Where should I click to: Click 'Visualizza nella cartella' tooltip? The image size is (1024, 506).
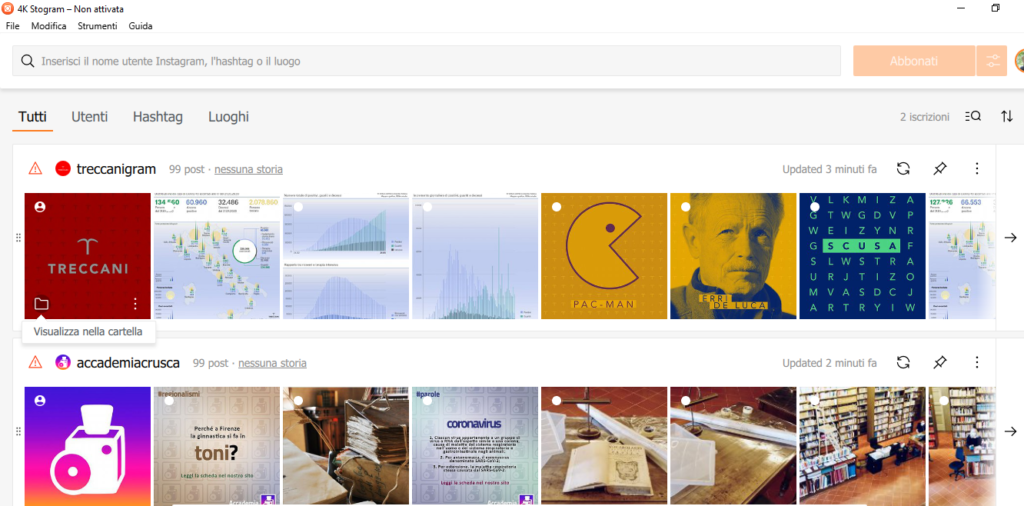tap(88, 332)
